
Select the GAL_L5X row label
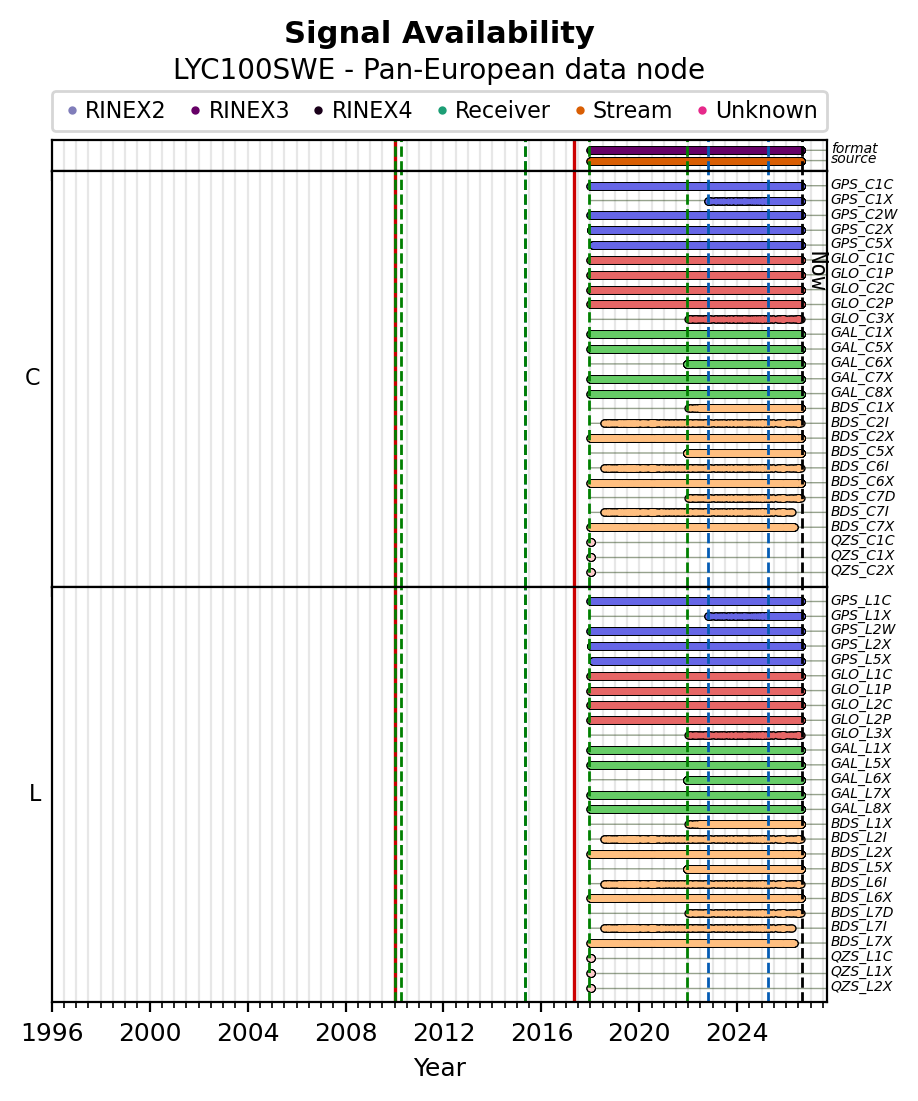pos(860,763)
